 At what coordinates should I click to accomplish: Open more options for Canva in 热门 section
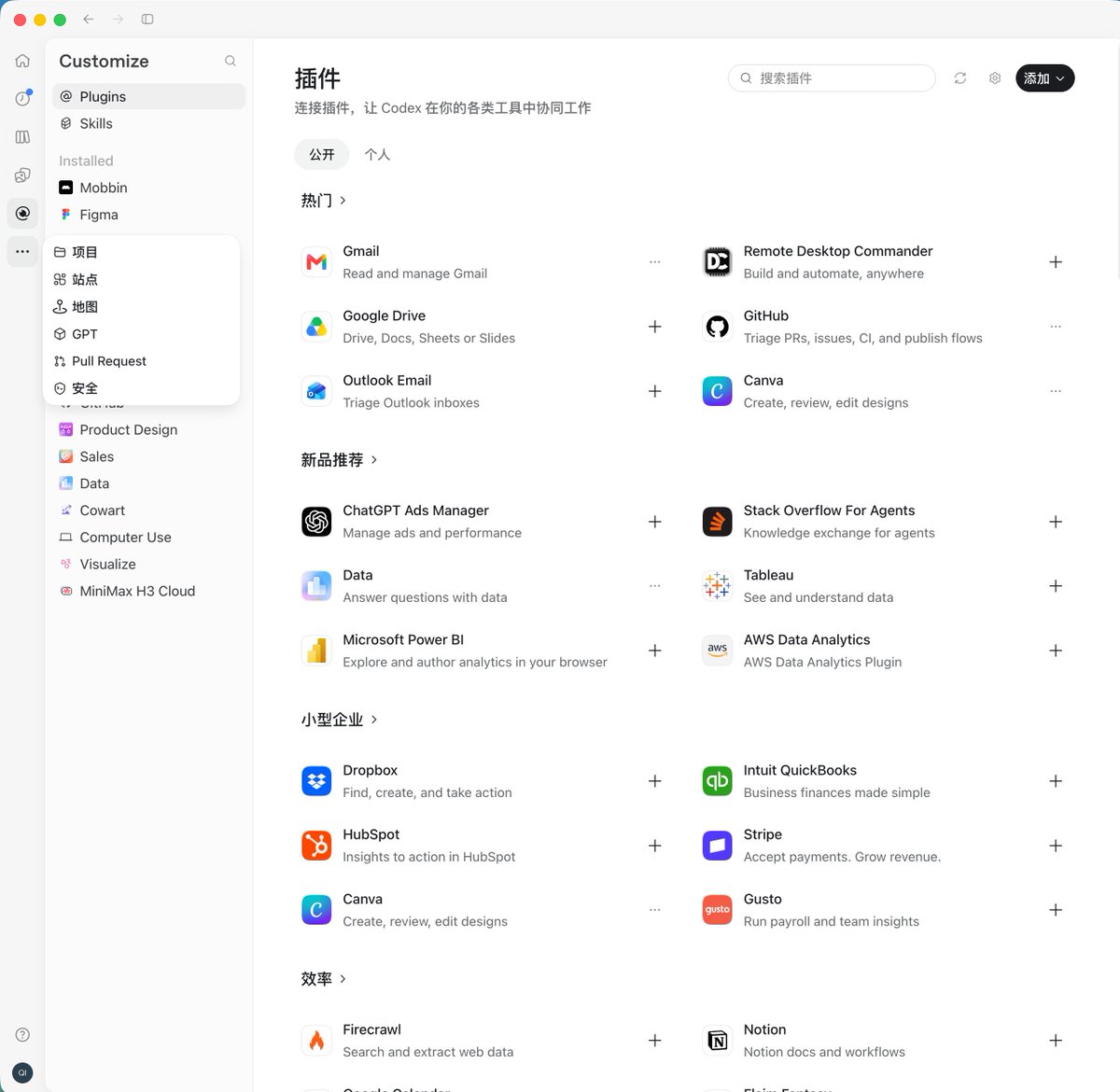click(x=1056, y=391)
